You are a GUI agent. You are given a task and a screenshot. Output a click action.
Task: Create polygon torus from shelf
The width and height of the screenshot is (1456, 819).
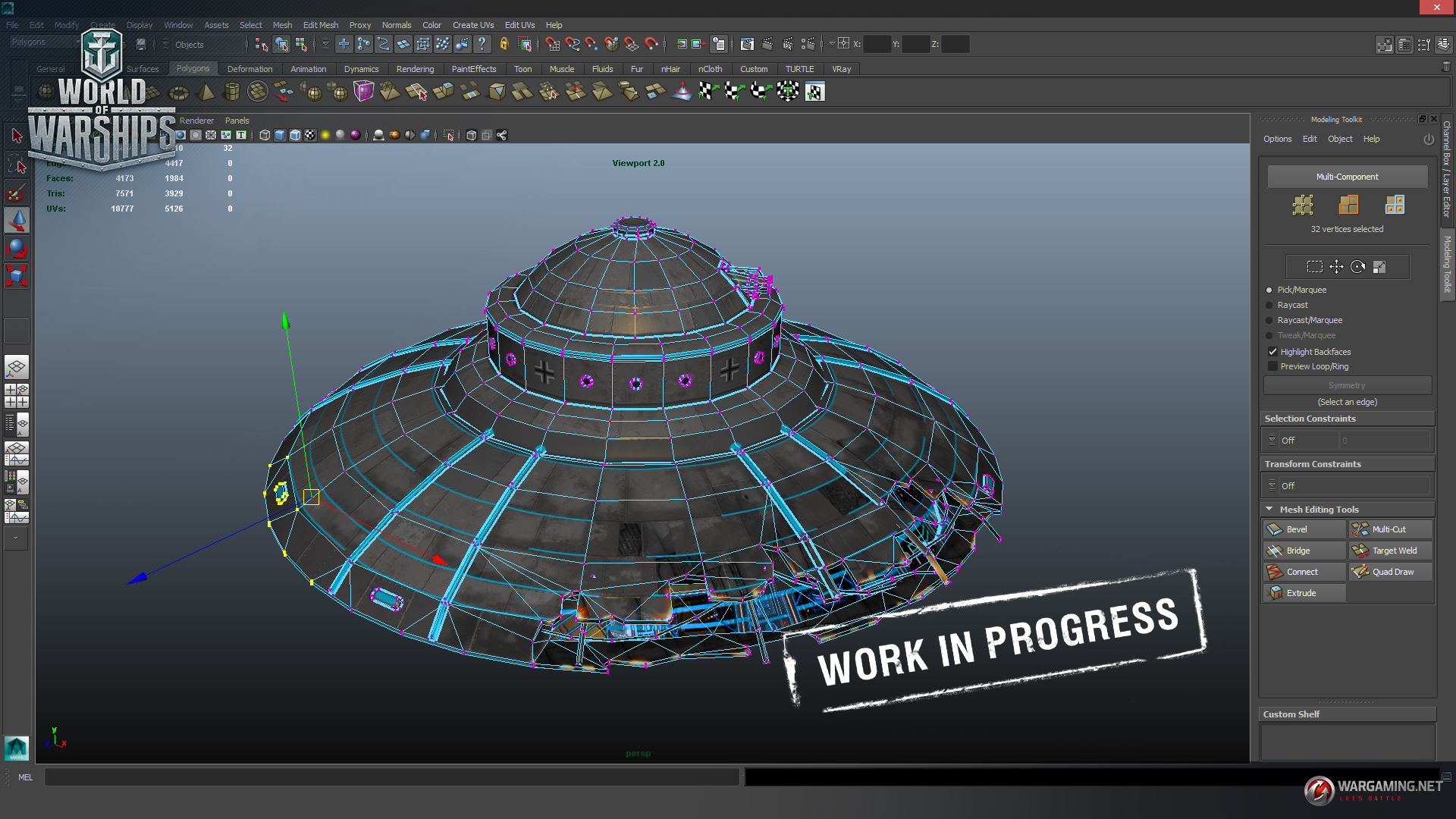[179, 93]
